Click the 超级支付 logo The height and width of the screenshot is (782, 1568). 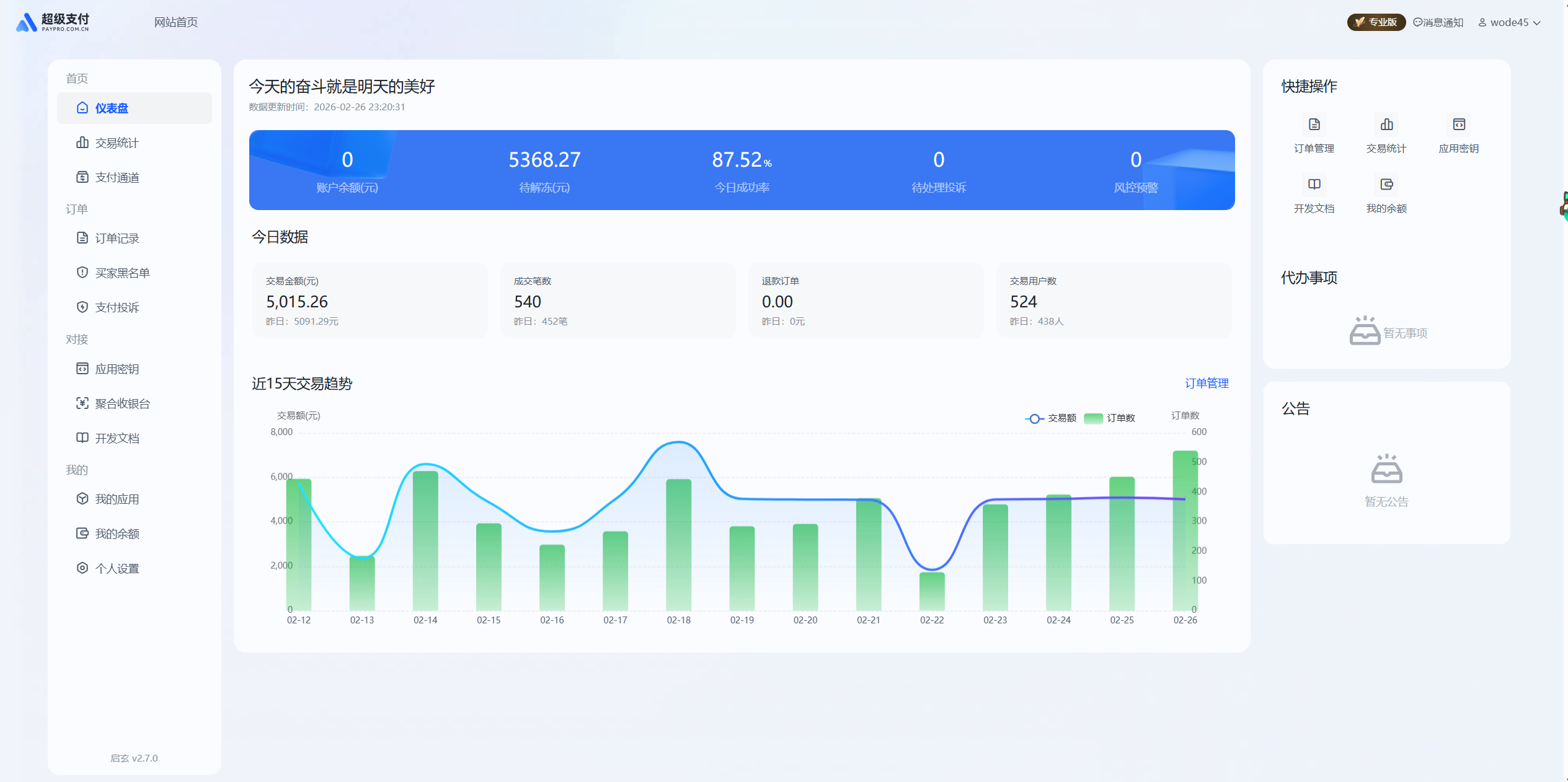(x=53, y=22)
